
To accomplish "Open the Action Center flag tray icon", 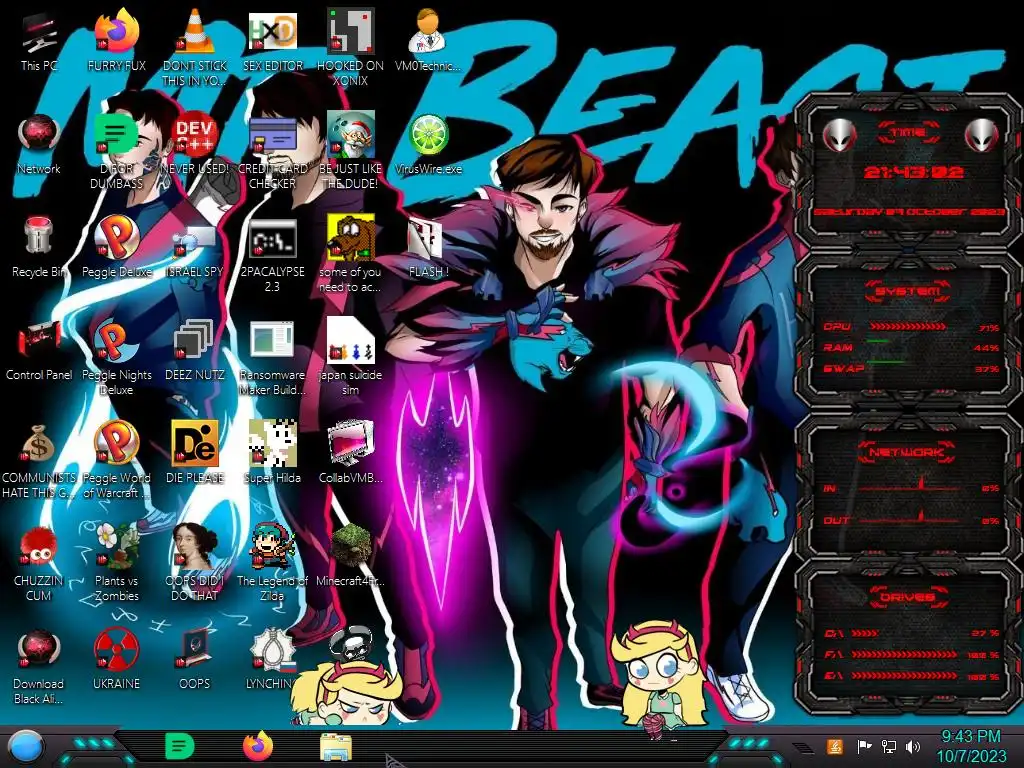I will pos(864,746).
